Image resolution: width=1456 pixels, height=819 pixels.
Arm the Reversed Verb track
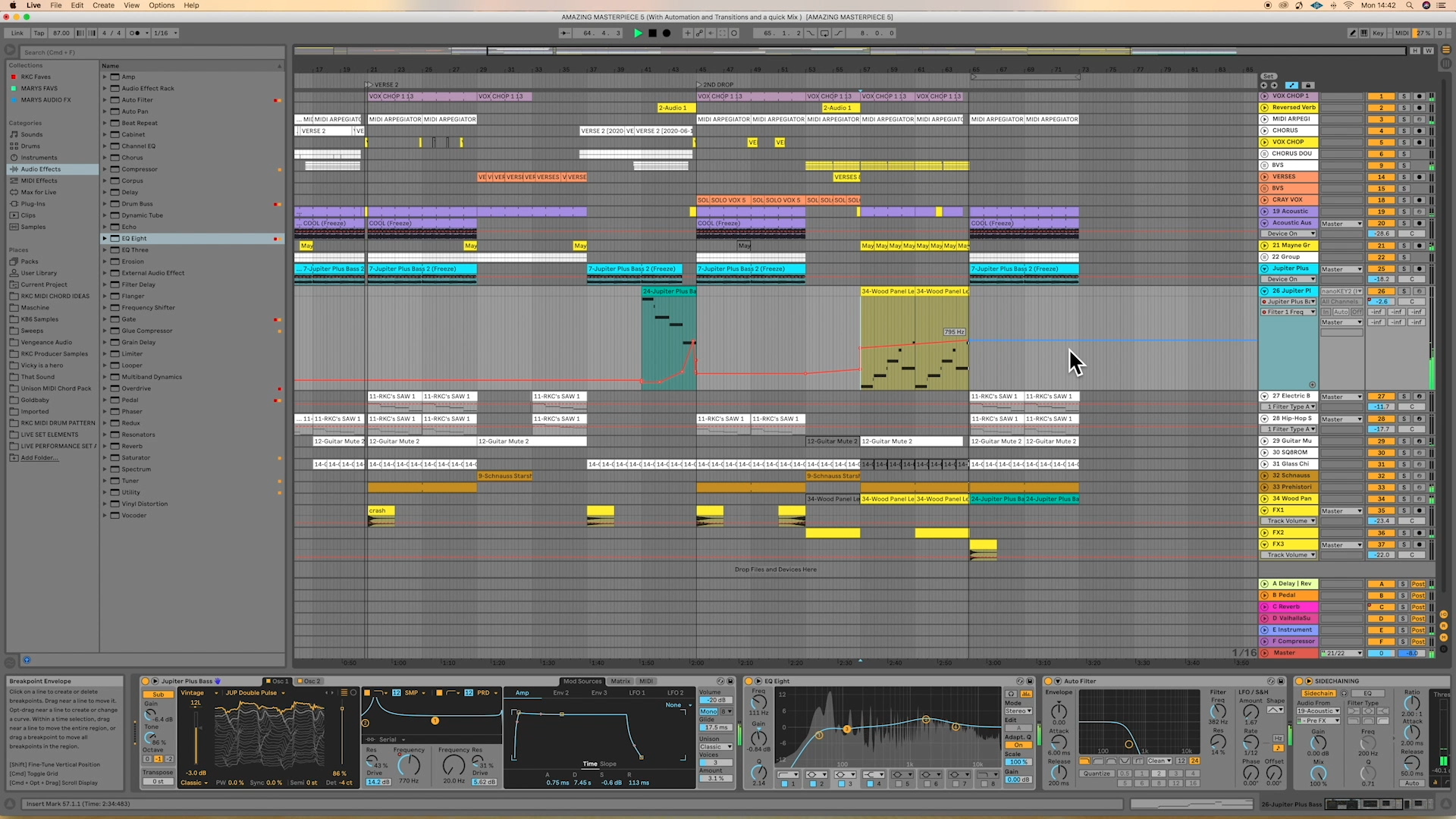(1419, 108)
